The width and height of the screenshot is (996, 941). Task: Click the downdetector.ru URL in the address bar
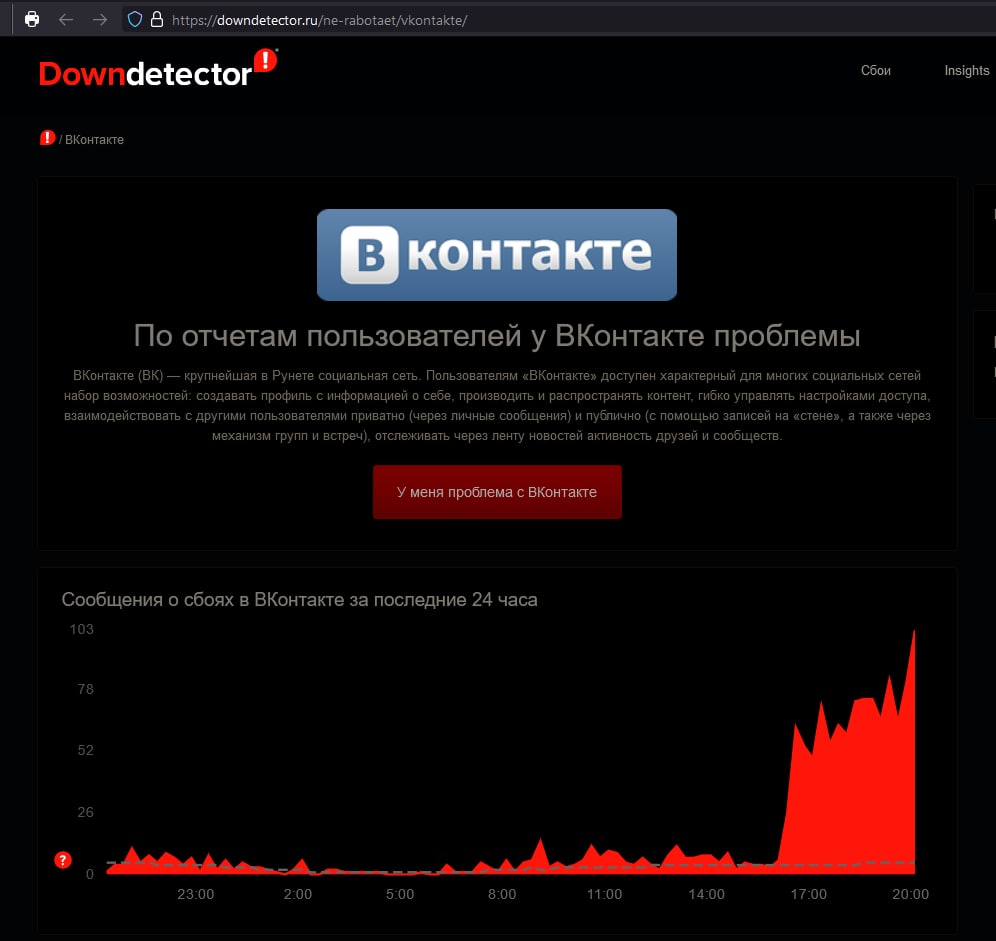pyautogui.click(x=320, y=20)
